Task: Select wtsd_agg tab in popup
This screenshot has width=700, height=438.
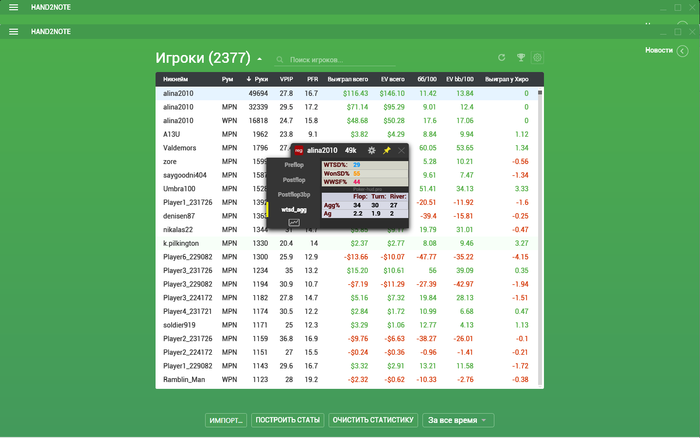Action: pos(294,209)
